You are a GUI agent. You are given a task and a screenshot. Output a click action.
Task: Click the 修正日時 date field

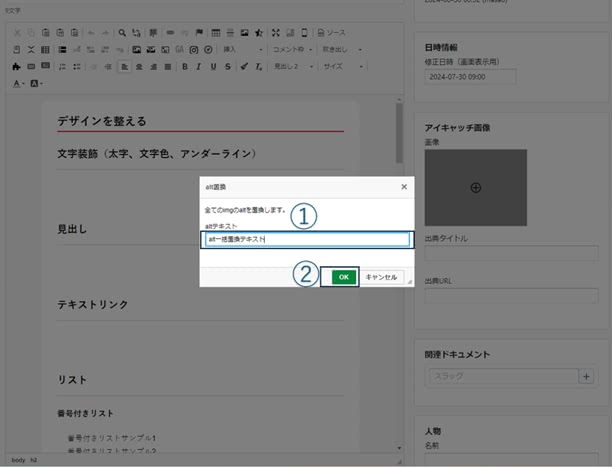click(x=470, y=77)
